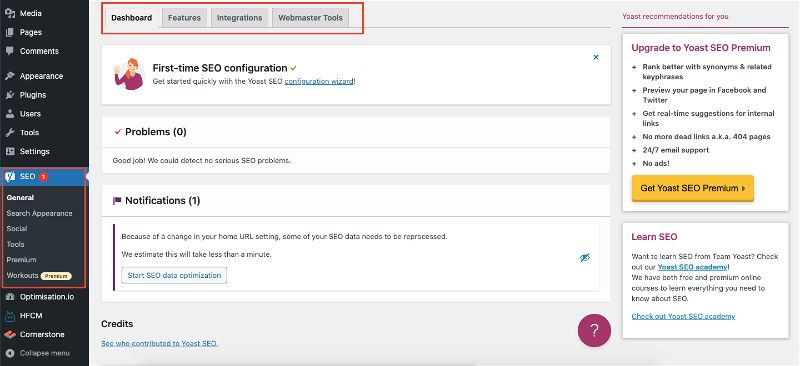
Task: Click the Credits heading
Action: (x=117, y=324)
